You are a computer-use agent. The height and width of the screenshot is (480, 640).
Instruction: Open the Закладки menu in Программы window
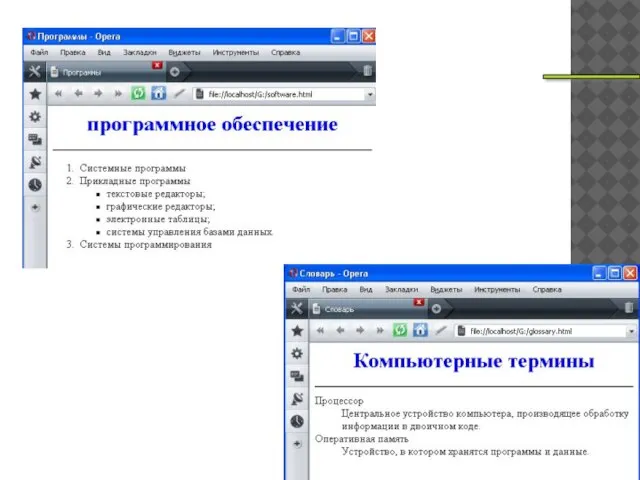tap(139, 51)
